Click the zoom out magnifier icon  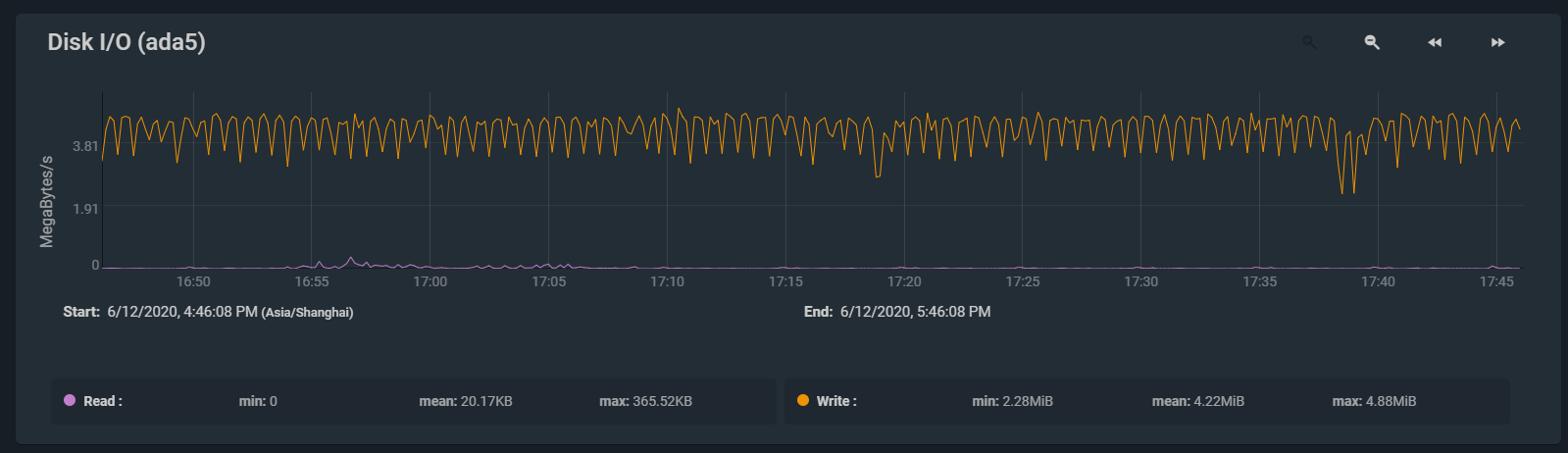click(x=1372, y=42)
